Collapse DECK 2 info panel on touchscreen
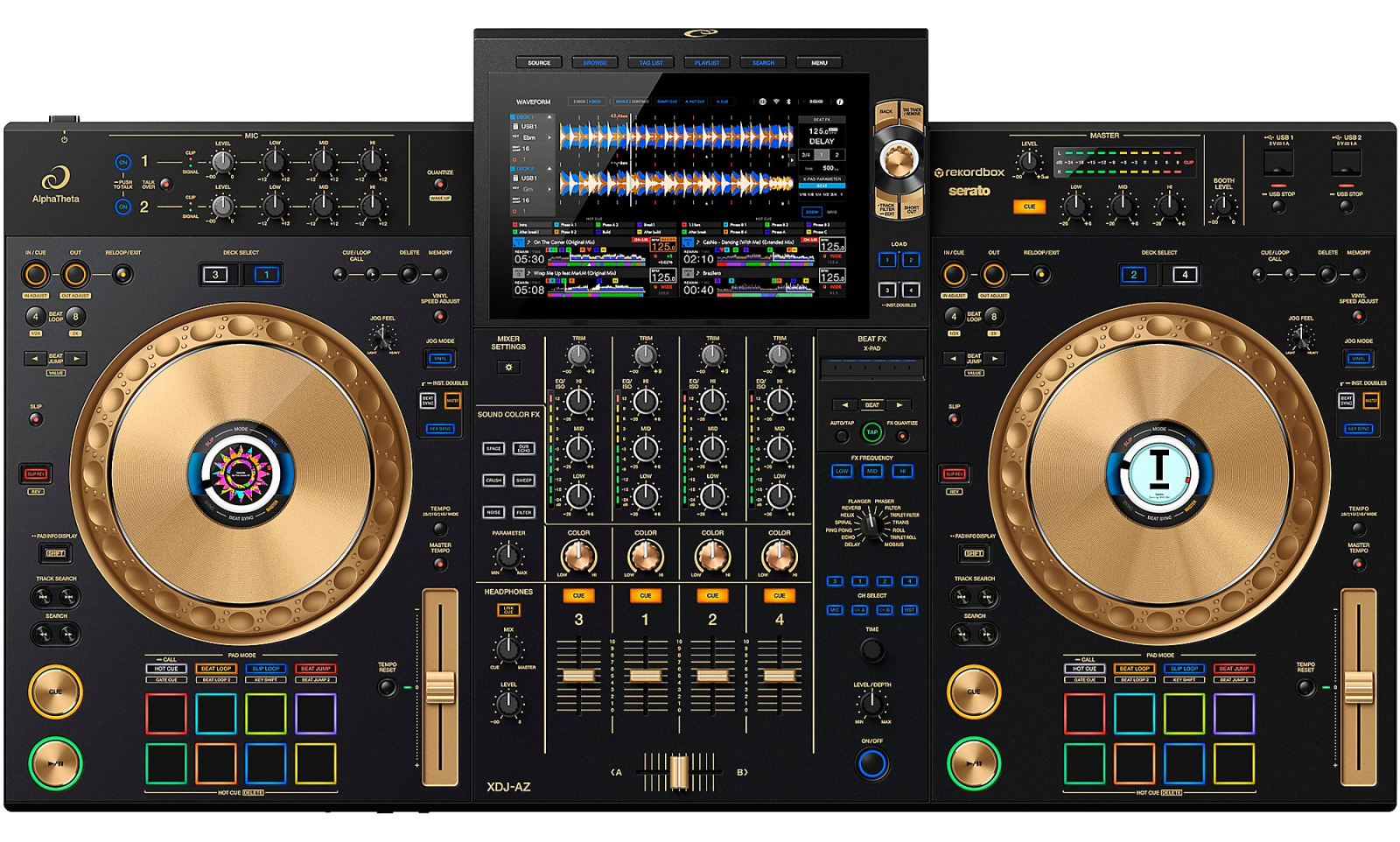Screen dimensions: 1400x842 click(549, 168)
